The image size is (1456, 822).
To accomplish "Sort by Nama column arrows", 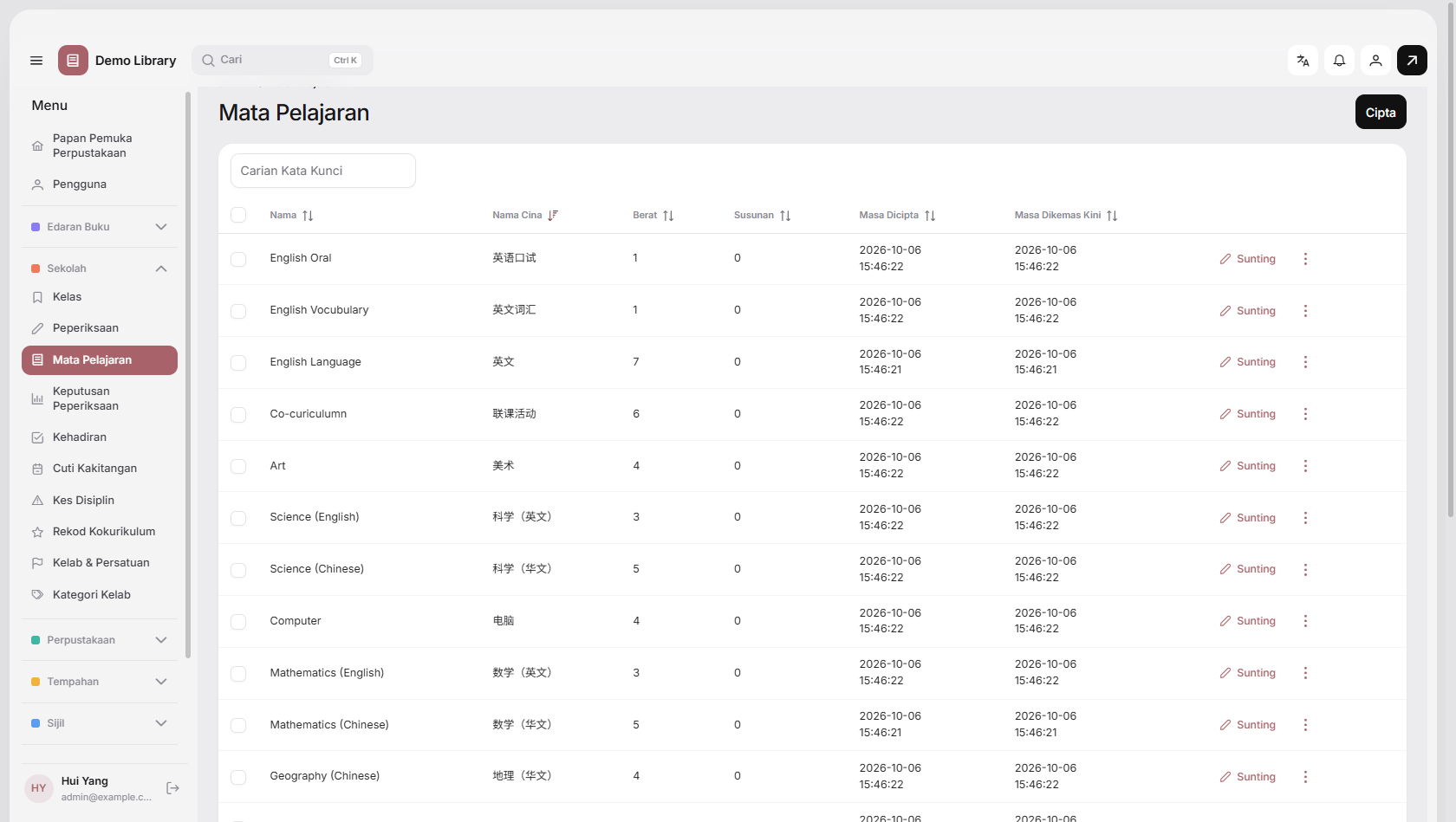I will 308,216.
